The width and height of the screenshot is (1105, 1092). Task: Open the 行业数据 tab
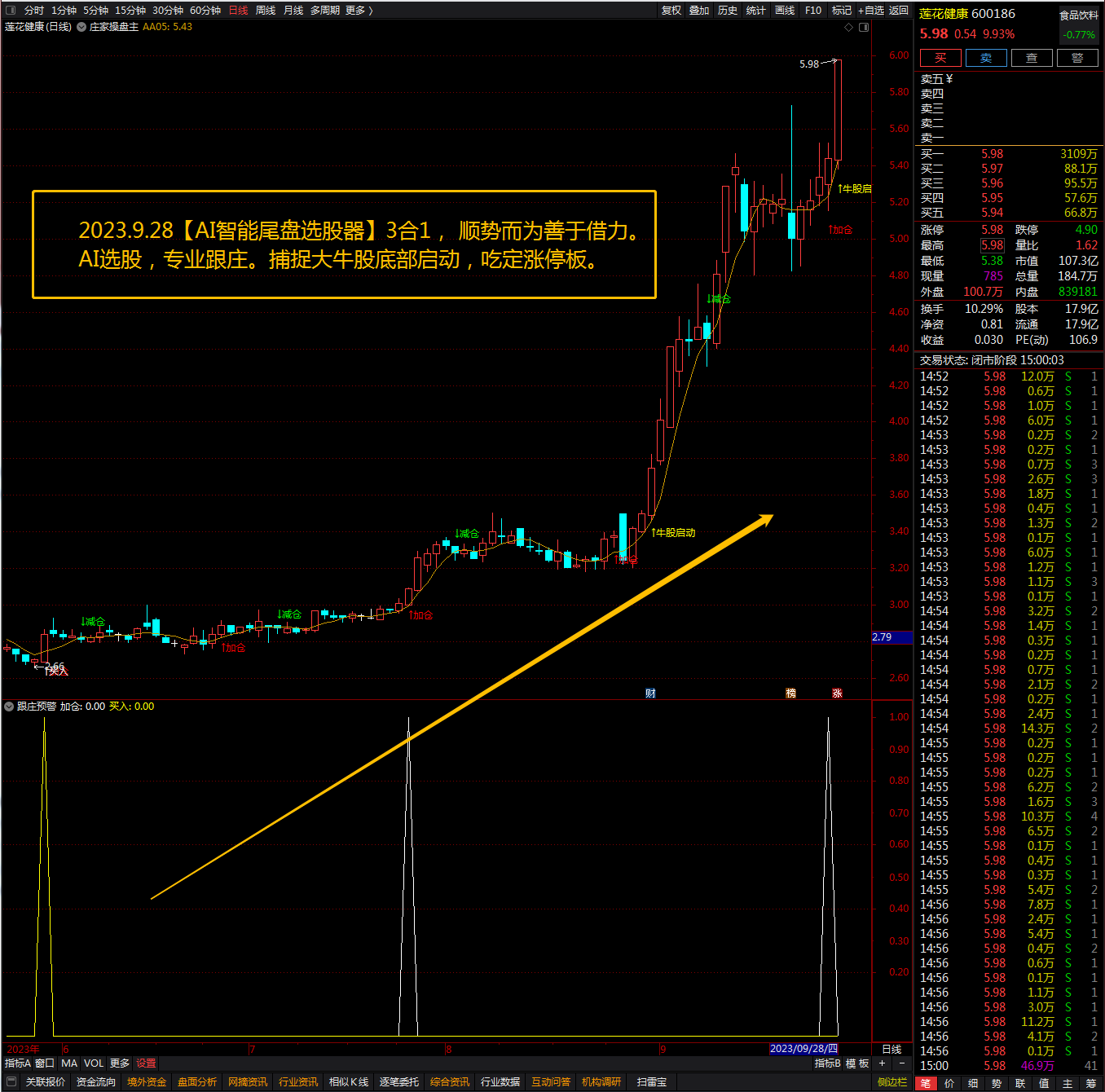[500, 1082]
